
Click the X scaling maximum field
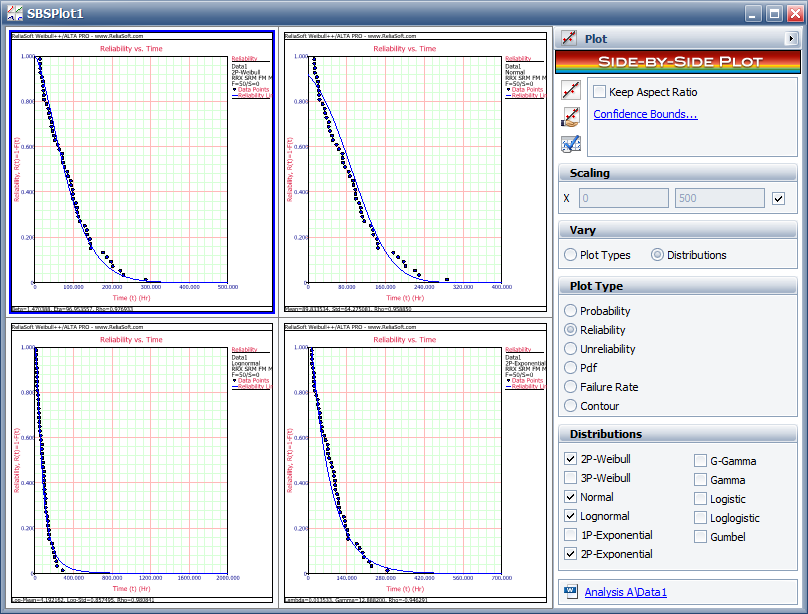pos(720,199)
